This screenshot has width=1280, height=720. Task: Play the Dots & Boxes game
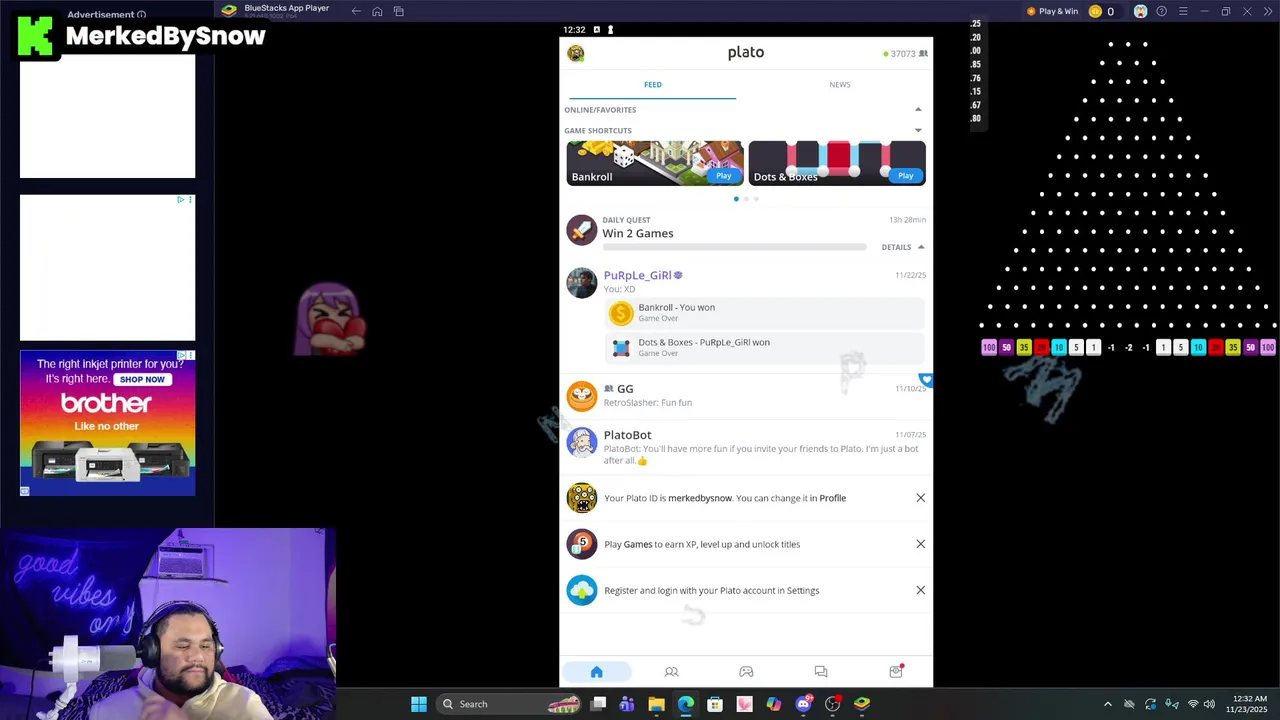tap(905, 176)
